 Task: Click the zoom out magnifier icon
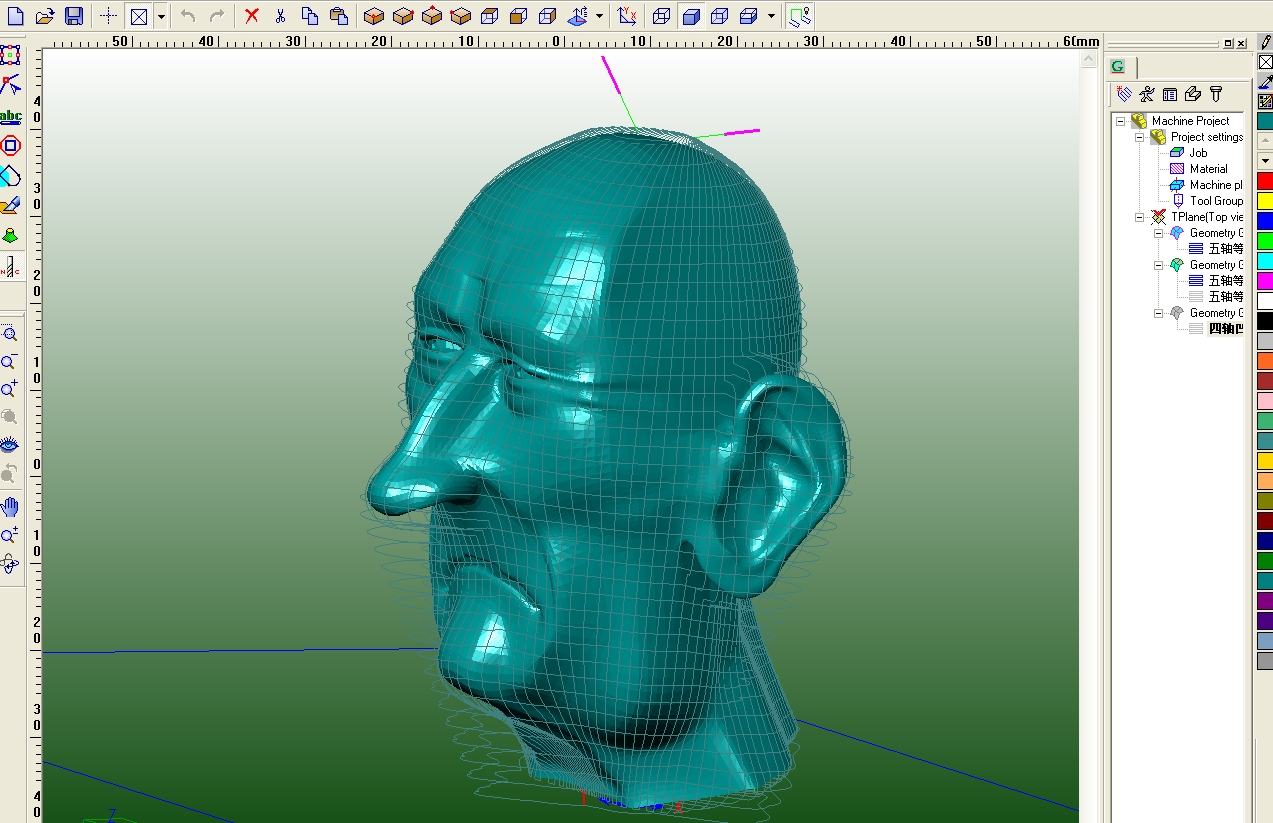coord(10,362)
